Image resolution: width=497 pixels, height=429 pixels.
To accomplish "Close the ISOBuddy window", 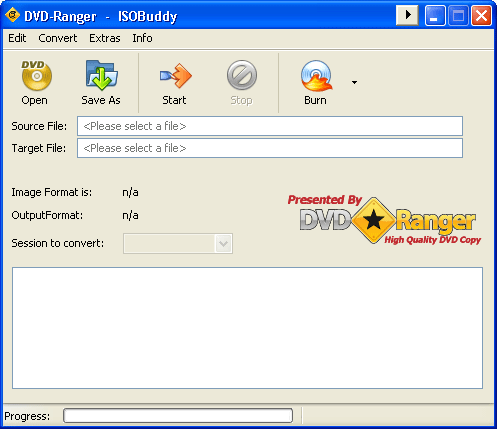I will pyautogui.click(x=481, y=15).
